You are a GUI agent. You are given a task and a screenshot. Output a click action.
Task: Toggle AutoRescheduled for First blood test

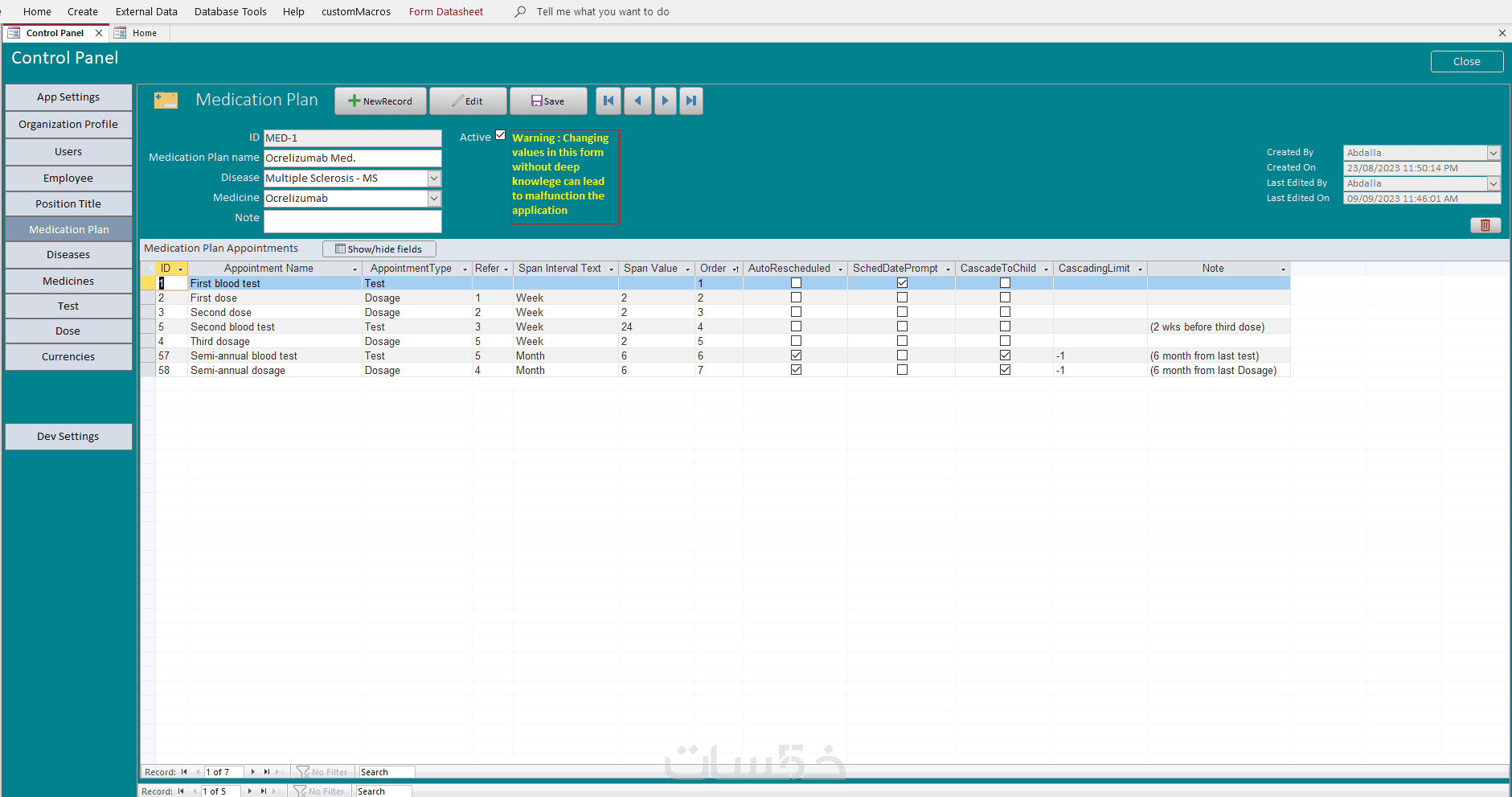pos(796,283)
